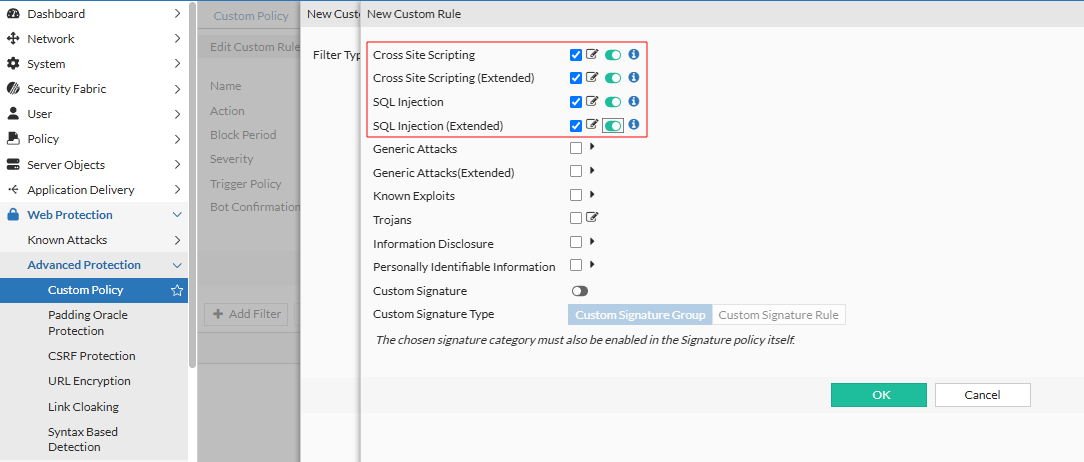Open CSRF Protection in sidebar
This screenshot has width=1084, height=462.
[x=91, y=356]
